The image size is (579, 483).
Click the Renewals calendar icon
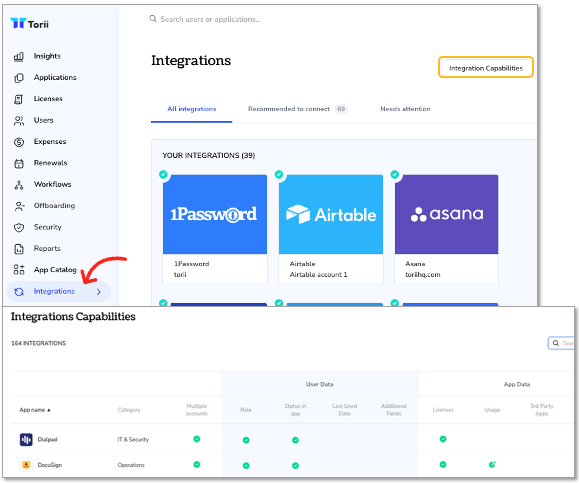(x=19, y=164)
